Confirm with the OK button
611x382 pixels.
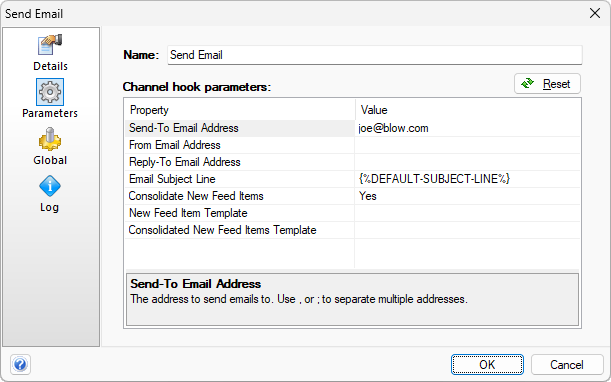[x=487, y=365]
